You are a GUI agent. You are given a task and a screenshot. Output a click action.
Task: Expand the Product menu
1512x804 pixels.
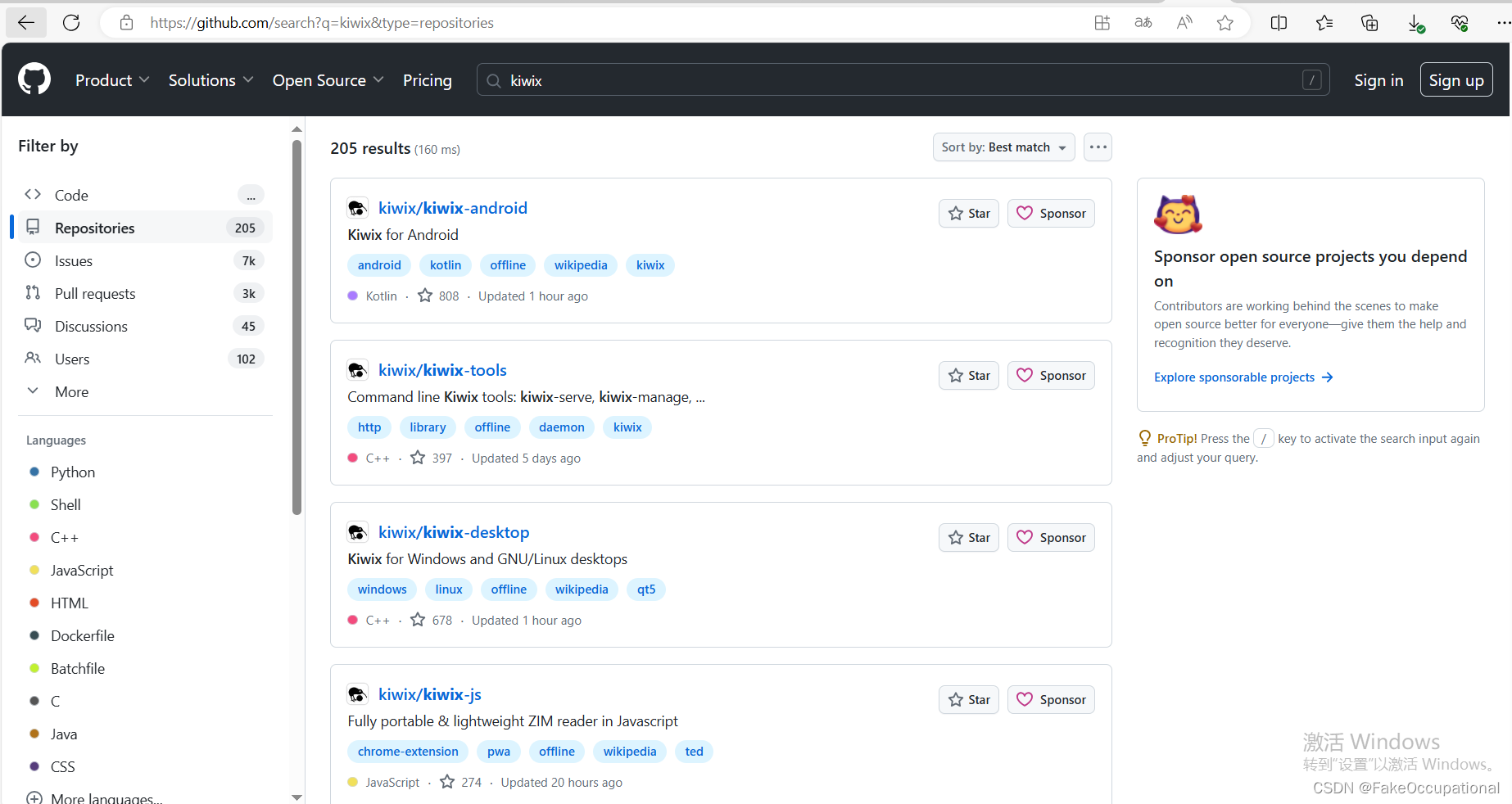click(x=112, y=80)
